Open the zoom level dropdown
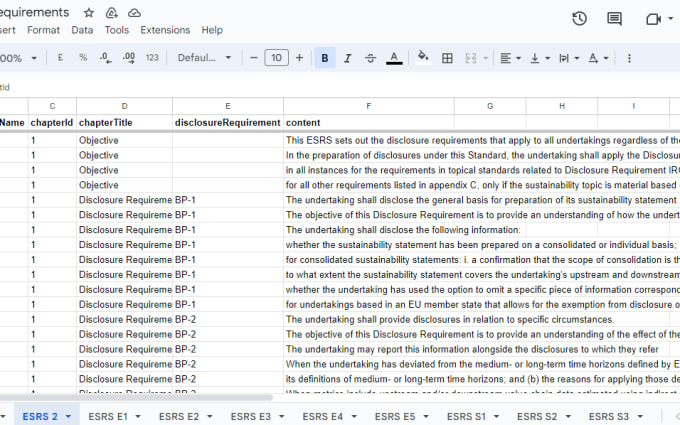This screenshot has height=425, width=680. click(x=18, y=58)
